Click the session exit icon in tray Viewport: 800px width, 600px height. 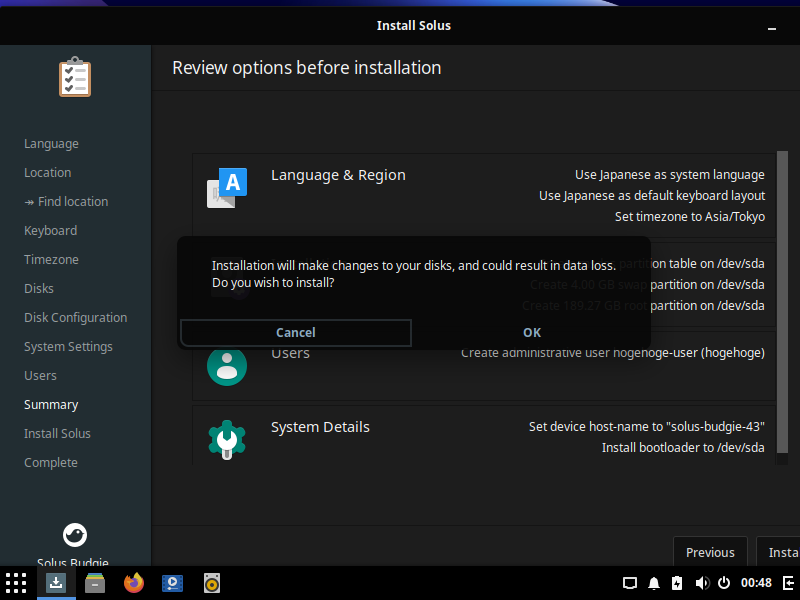(788, 583)
